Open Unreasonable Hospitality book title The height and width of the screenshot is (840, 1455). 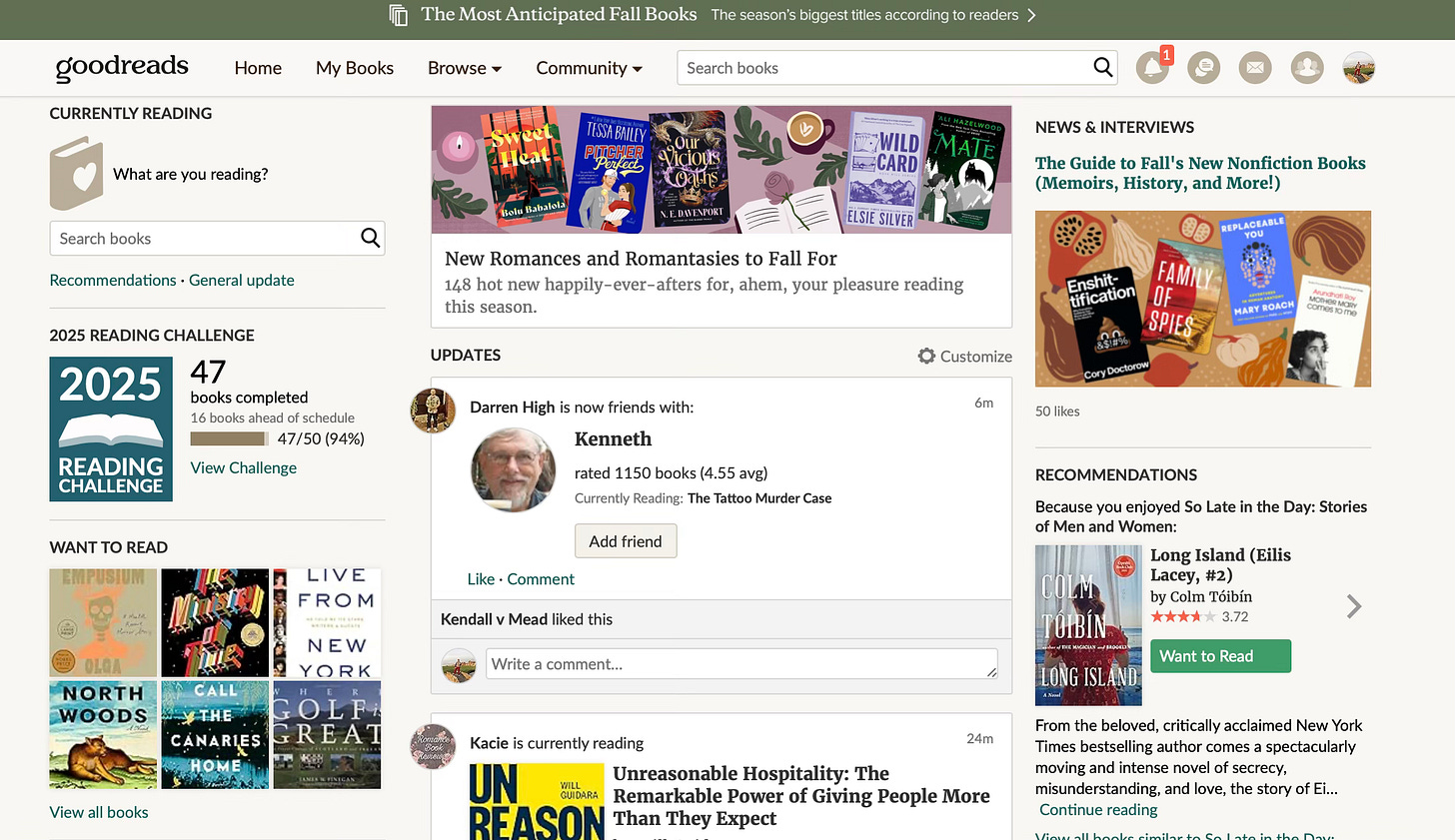coord(801,796)
